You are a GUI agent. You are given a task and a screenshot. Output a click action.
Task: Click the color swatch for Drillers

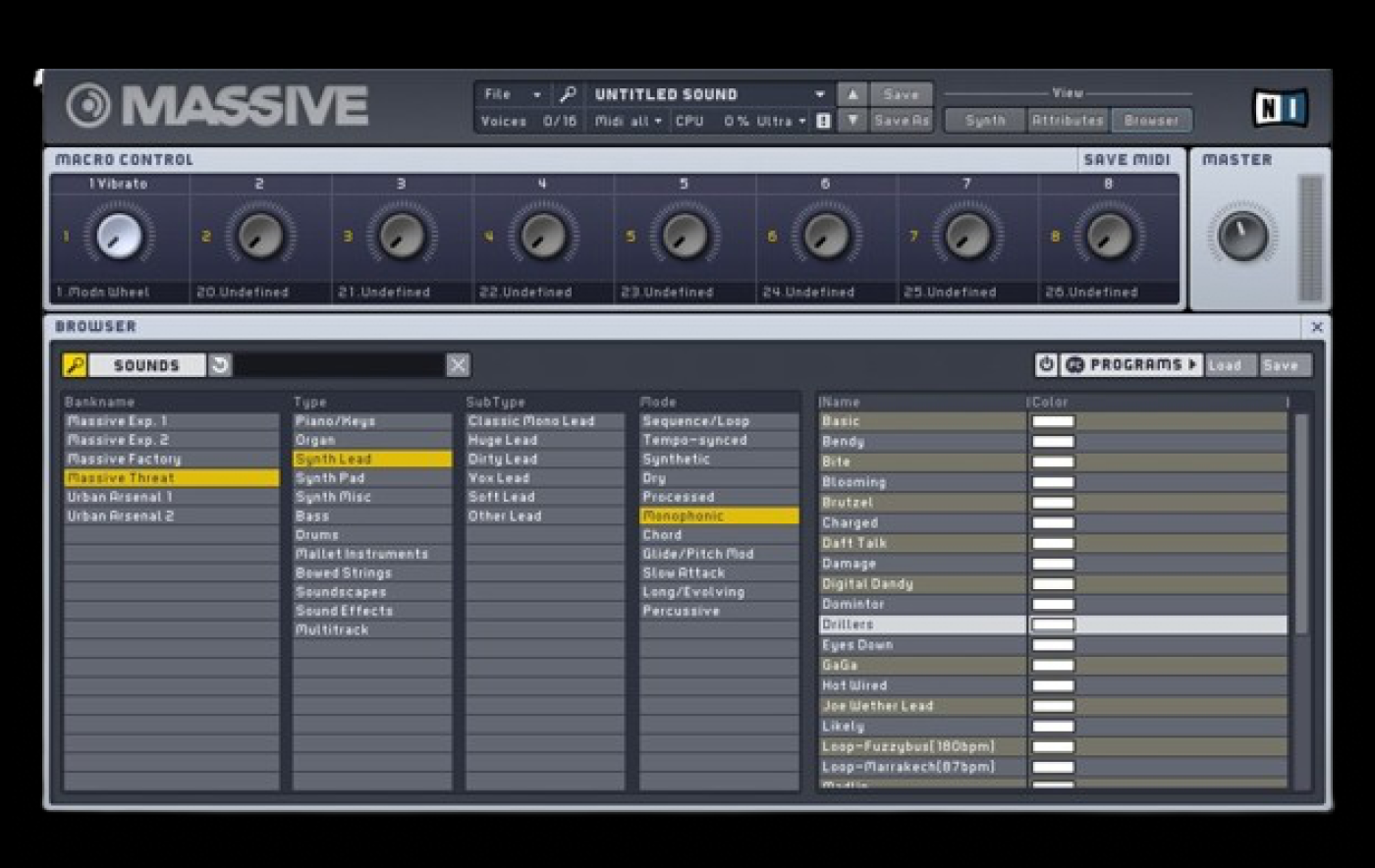pos(1053,624)
